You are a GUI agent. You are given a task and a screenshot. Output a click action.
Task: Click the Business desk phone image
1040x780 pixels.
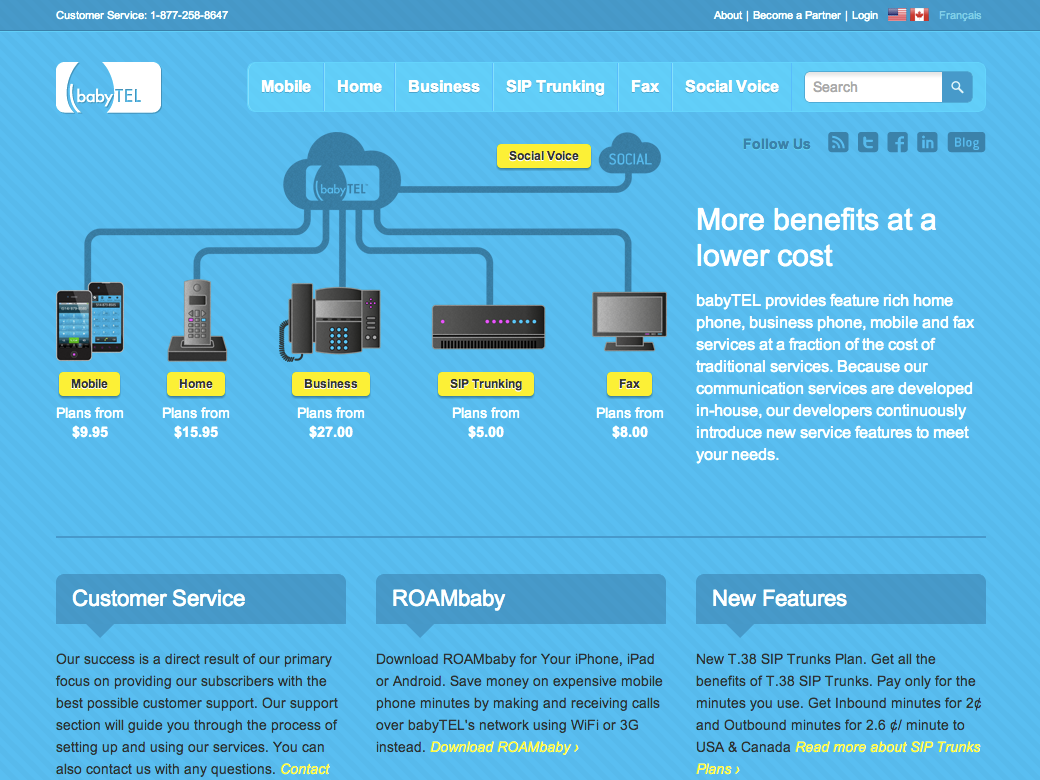330,322
